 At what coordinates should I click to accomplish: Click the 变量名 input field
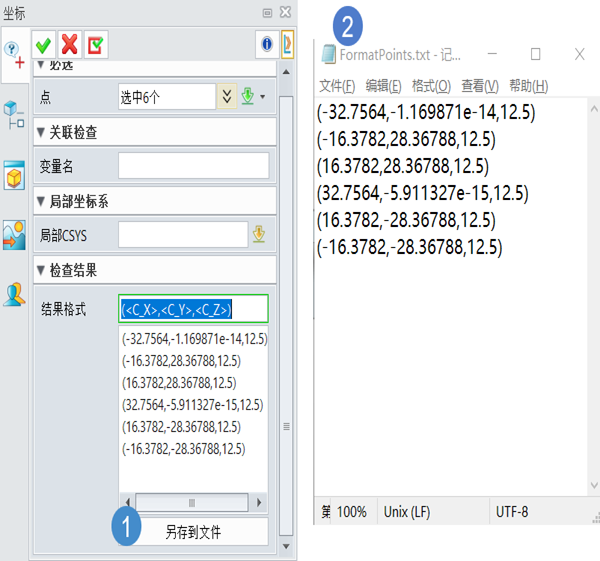pos(194,165)
